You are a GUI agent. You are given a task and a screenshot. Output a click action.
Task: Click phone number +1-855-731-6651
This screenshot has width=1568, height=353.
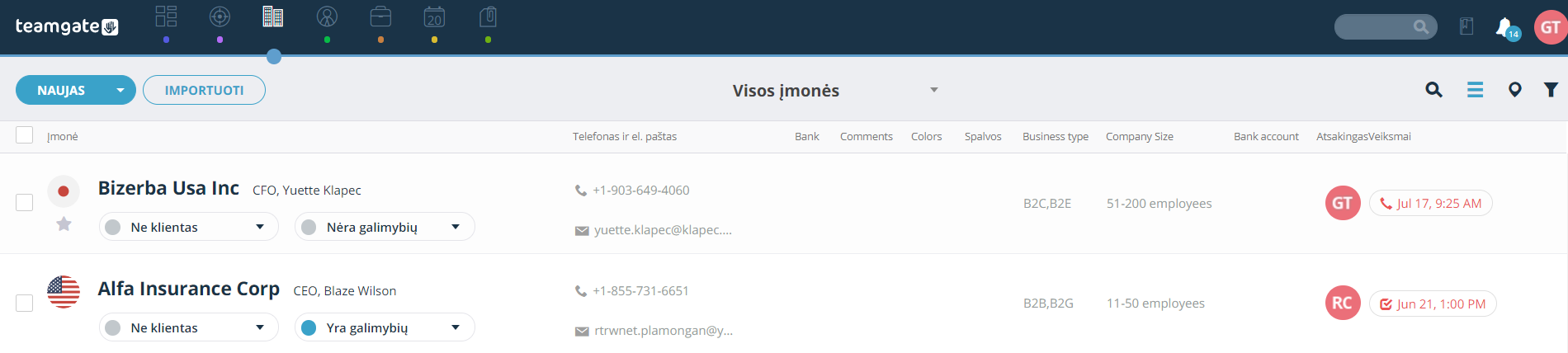point(640,291)
